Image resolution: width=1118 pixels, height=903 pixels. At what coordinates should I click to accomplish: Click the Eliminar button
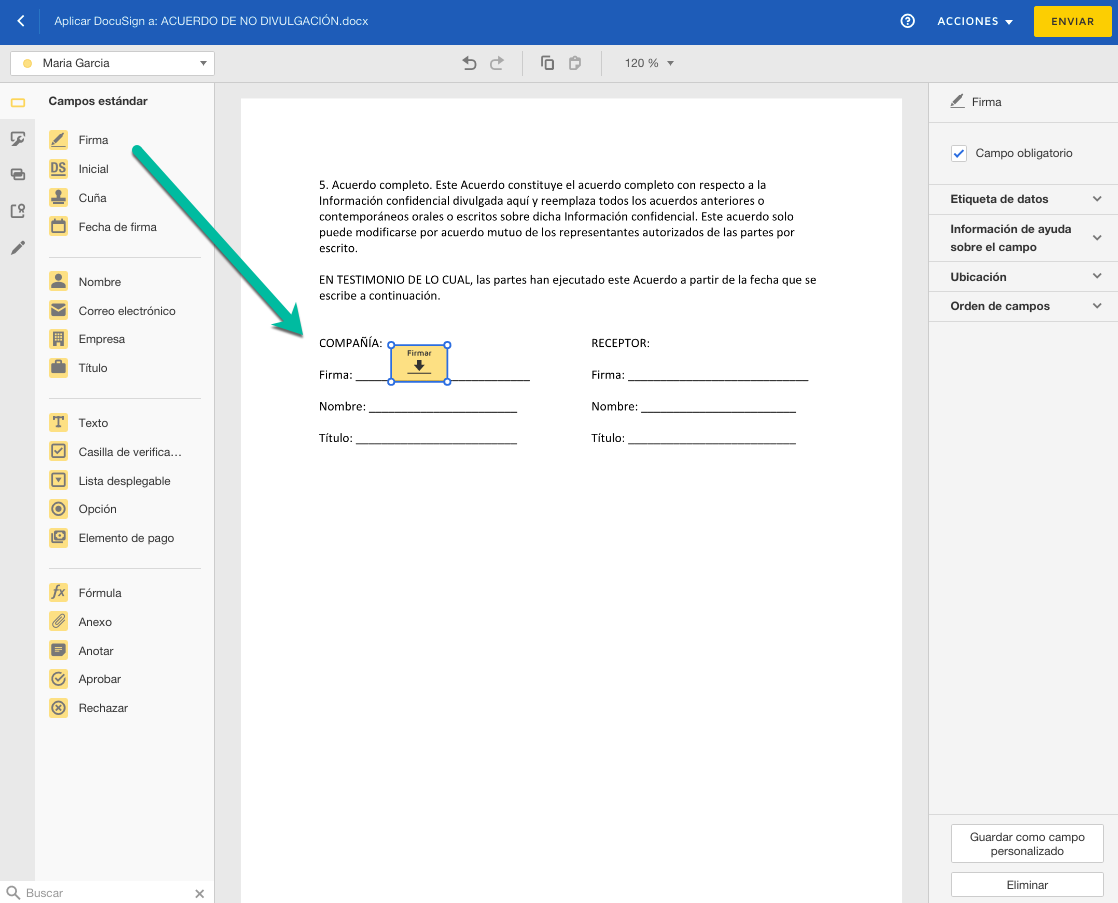tap(1027, 885)
